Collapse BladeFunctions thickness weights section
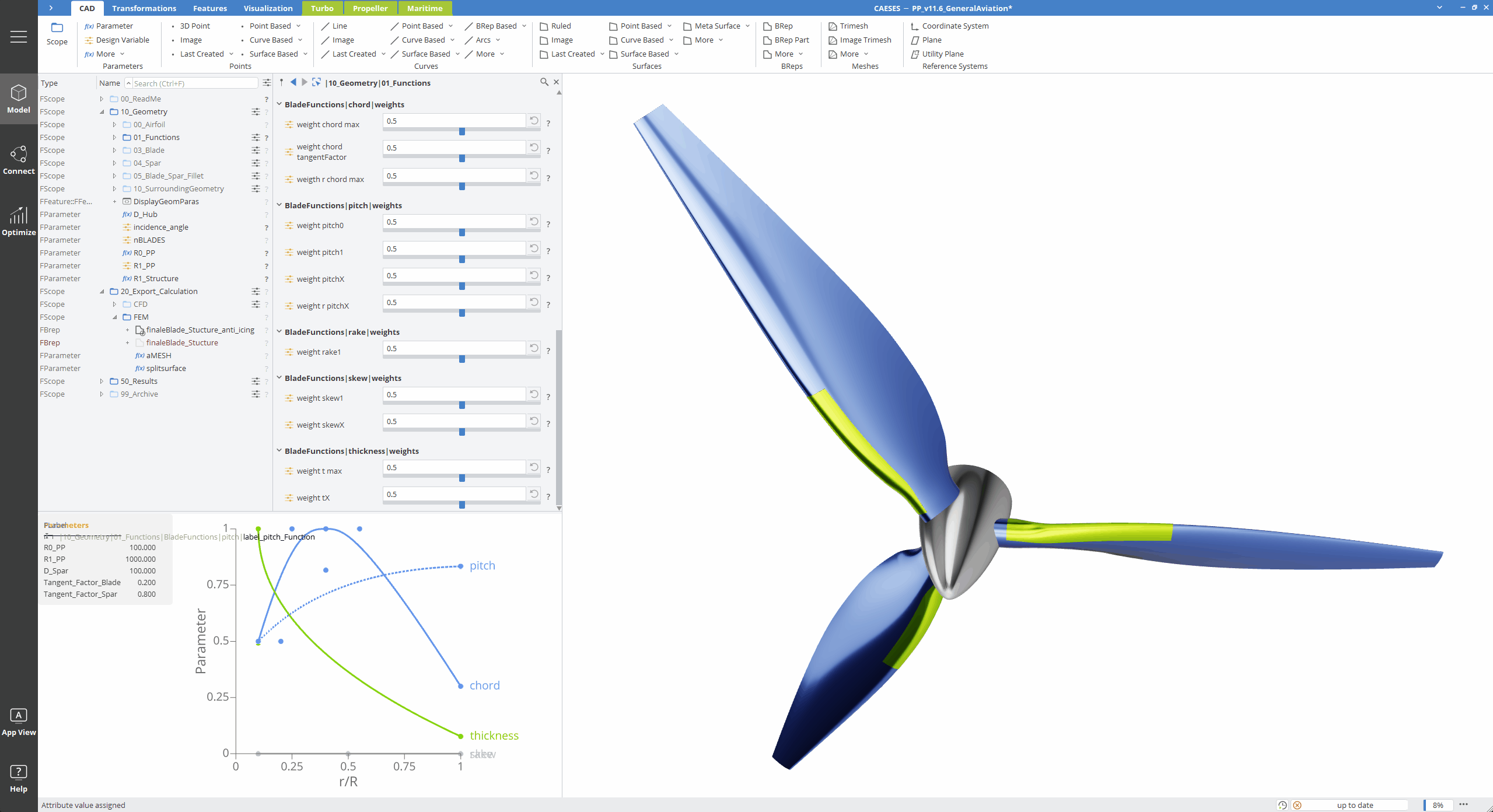The image size is (1493, 812). point(279,450)
